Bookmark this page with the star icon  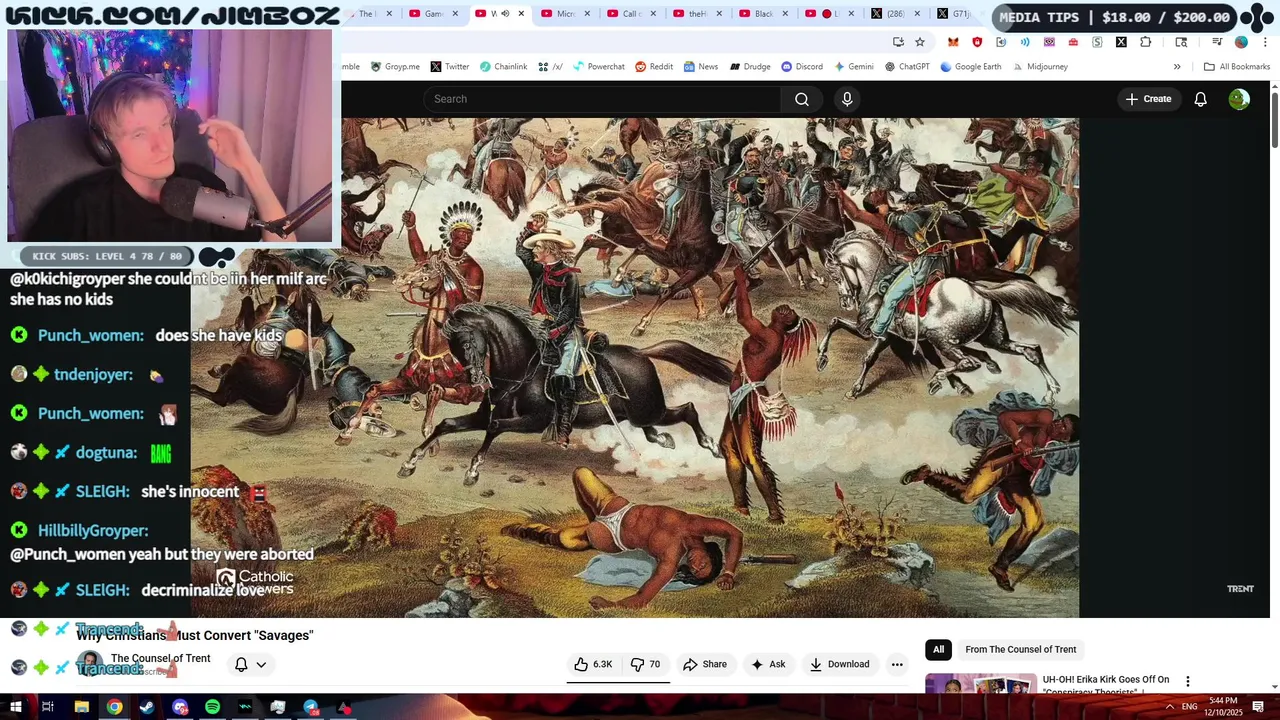(x=920, y=42)
